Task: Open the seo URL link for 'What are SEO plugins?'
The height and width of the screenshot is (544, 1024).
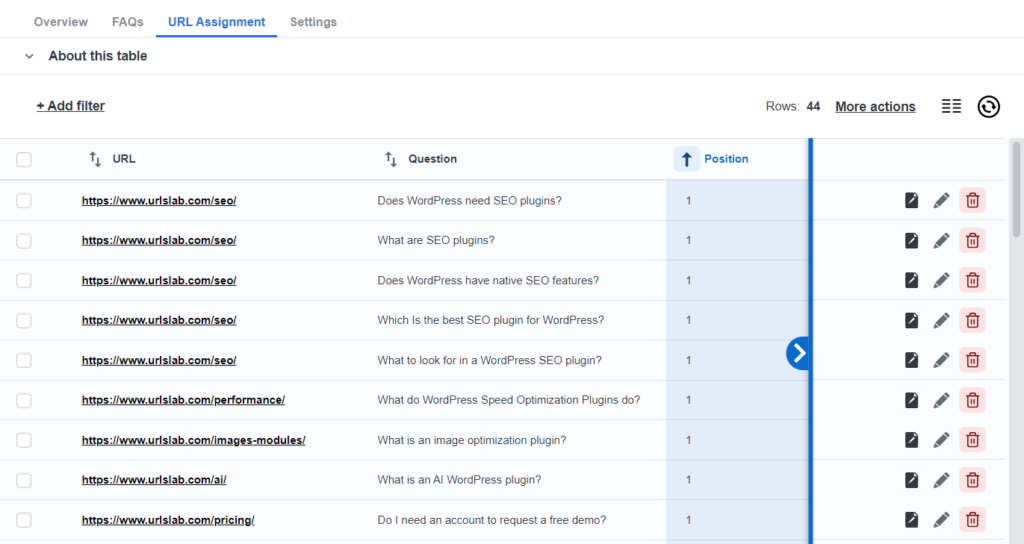Action: (159, 240)
